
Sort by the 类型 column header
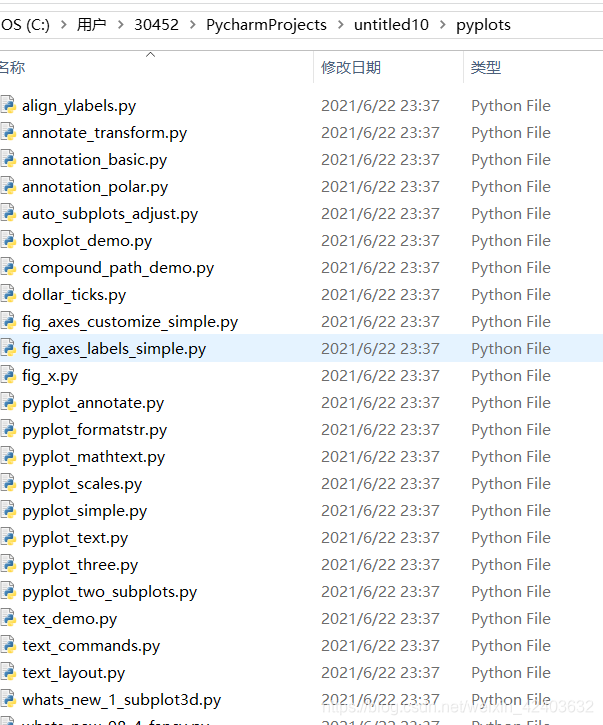point(486,68)
